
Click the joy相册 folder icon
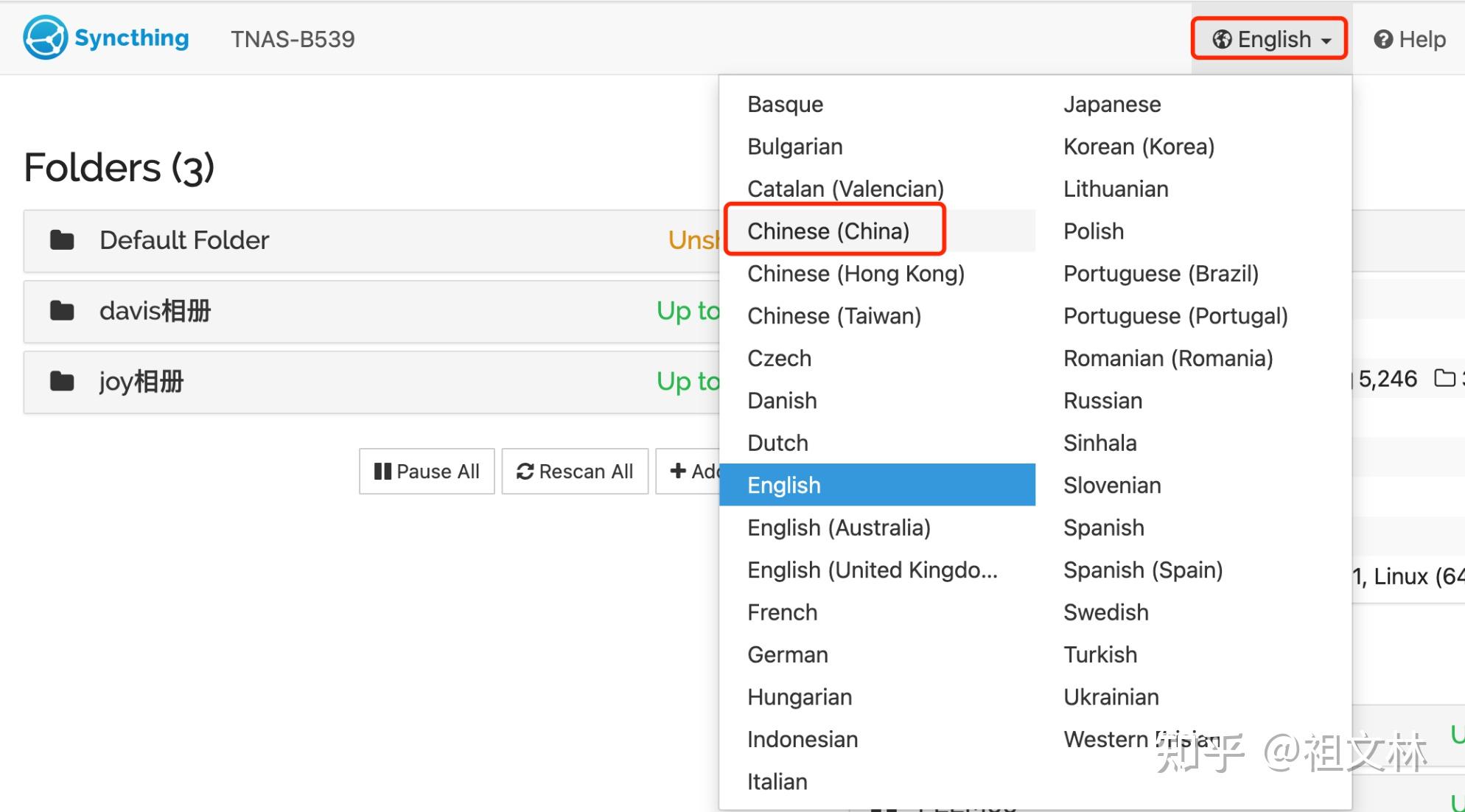[x=62, y=382]
